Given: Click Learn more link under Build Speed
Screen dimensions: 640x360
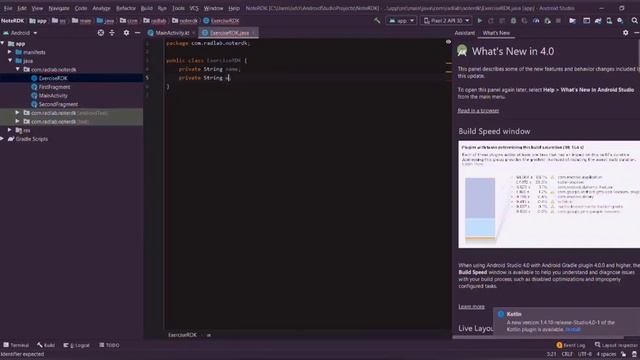Looking at the screenshot, I should [471, 307].
